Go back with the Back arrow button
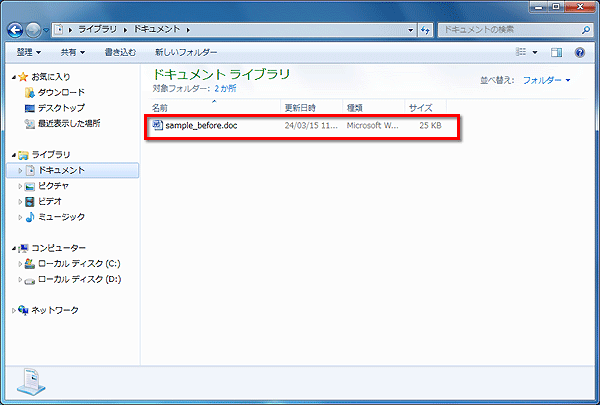This screenshot has width=600, height=405. [15, 30]
